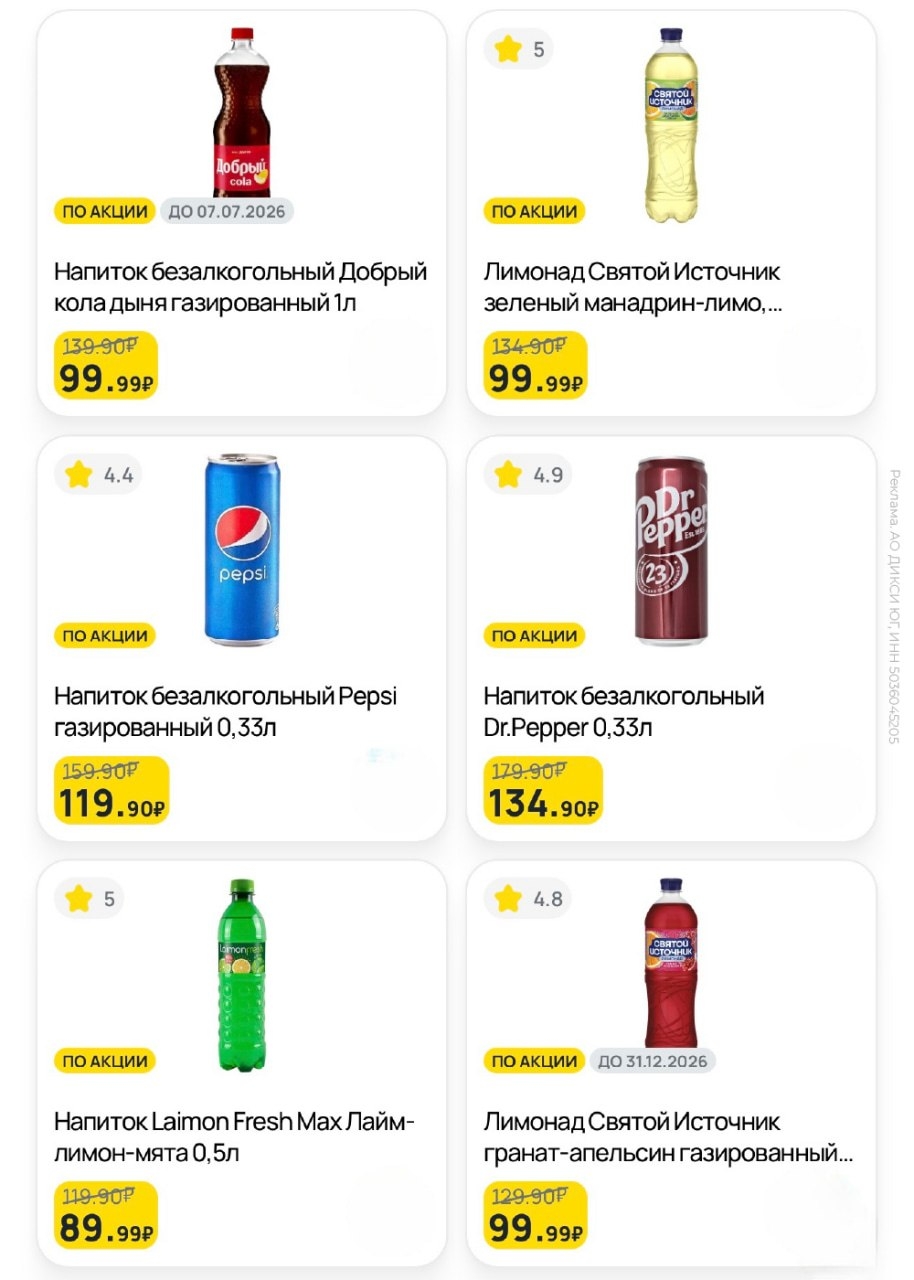
Task: Open the yellow Святой Источник bottle image
Action: 671,124
